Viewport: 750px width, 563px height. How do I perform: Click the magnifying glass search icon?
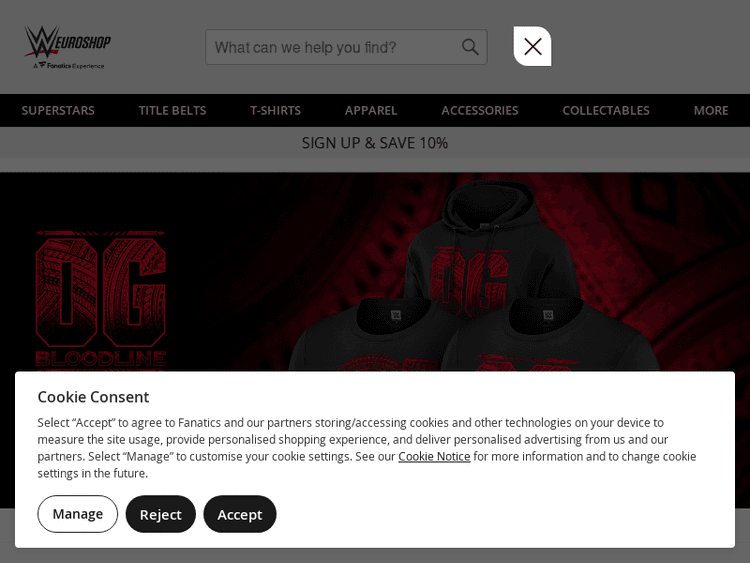[470, 47]
